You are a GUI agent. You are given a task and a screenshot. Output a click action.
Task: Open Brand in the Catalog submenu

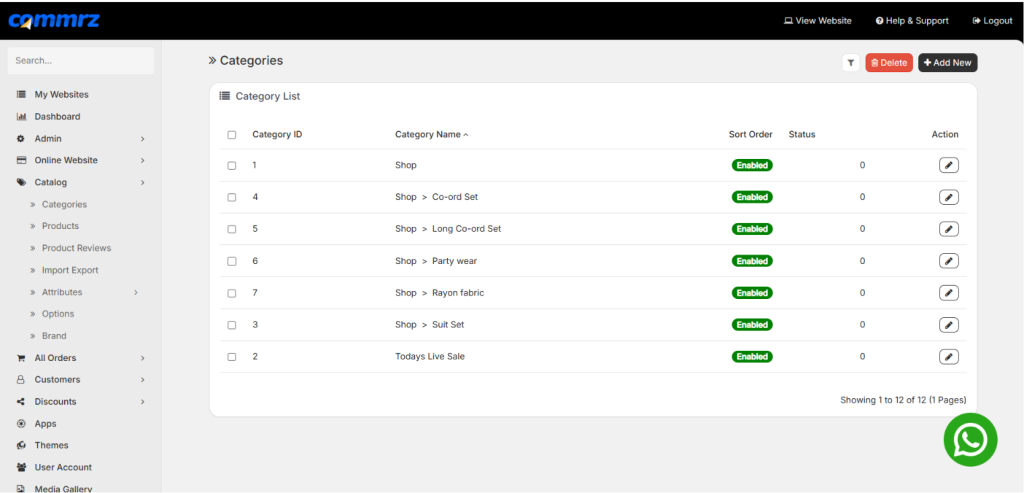coord(54,336)
